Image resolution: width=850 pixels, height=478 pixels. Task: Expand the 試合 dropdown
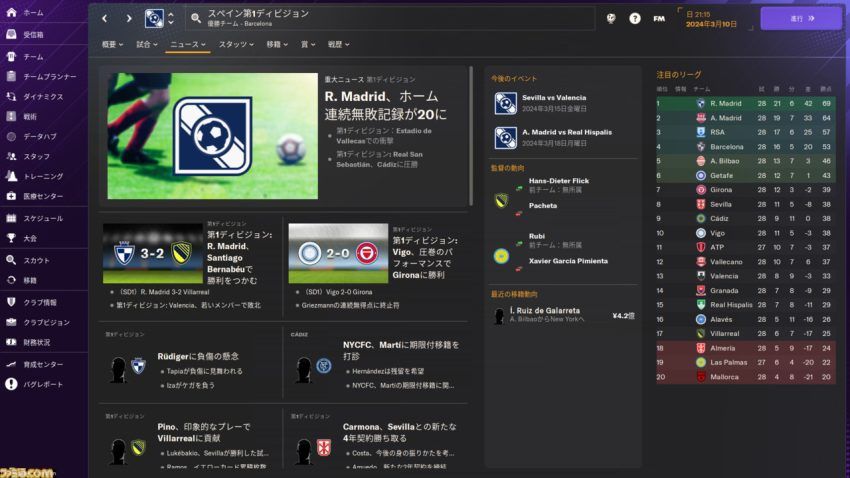(x=146, y=44)
